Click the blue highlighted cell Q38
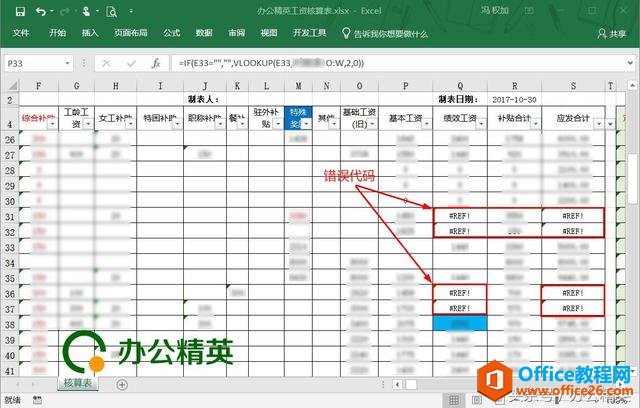The height and width of the screenshot is (408, 640). pos(460,324)
